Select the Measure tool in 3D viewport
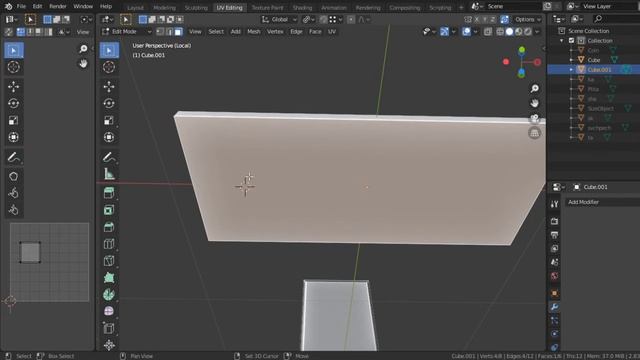This screenshot has width=640, height=360. tap(109, 174)
